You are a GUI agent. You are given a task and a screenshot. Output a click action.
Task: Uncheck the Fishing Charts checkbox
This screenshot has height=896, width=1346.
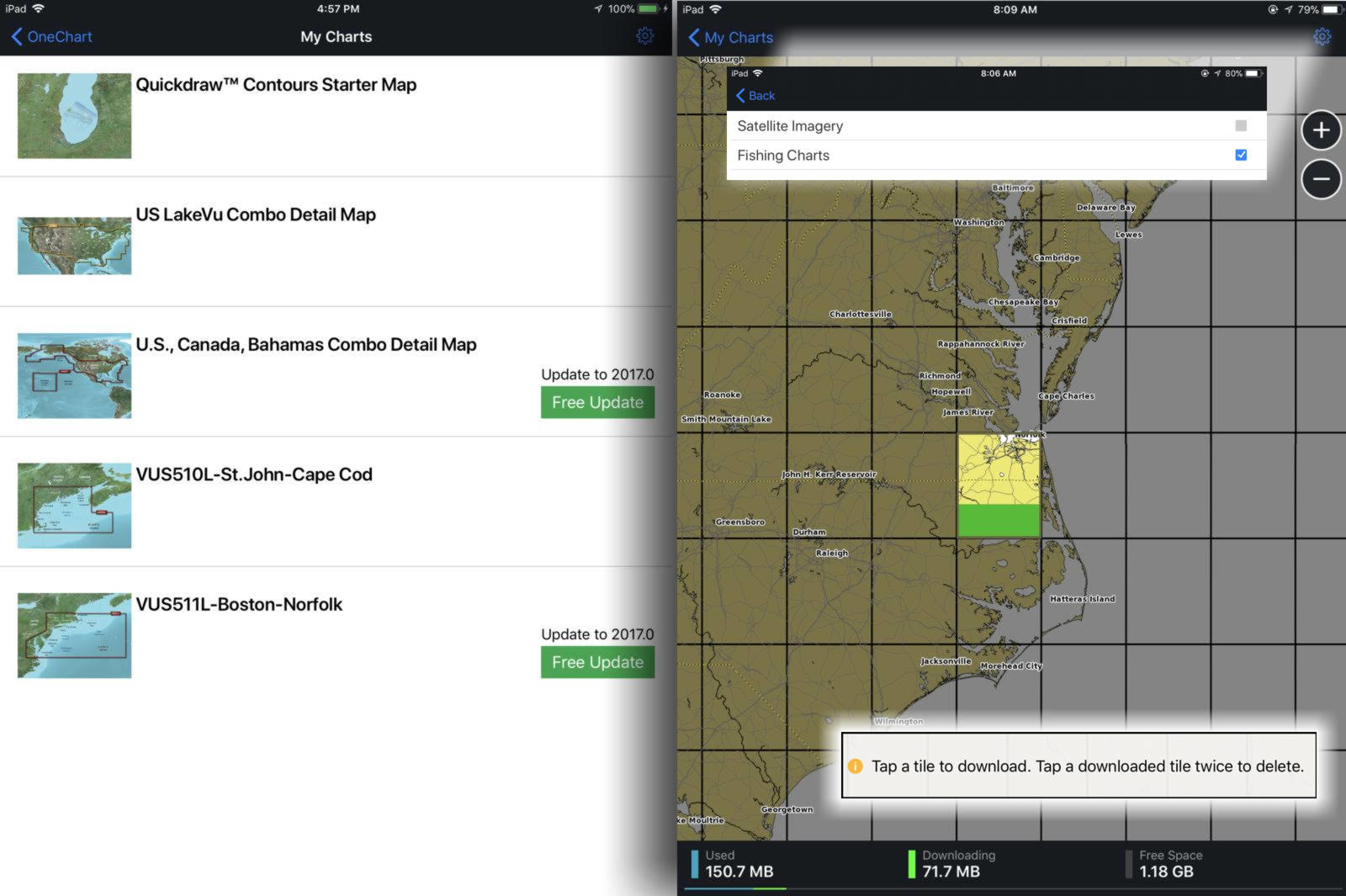(x=1241, y=155)
